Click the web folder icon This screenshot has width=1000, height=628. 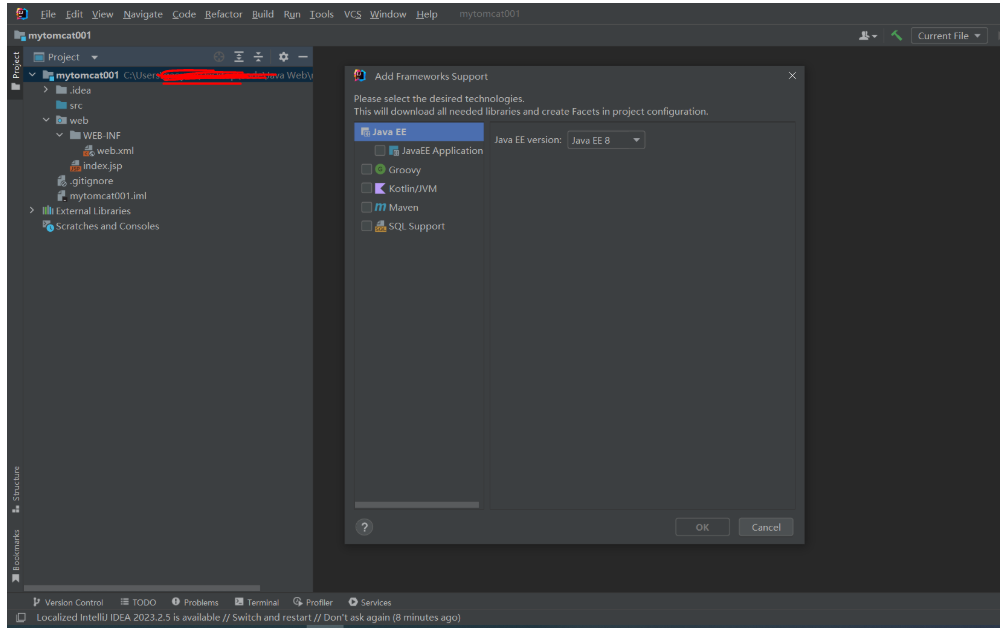tap(61, 120)
